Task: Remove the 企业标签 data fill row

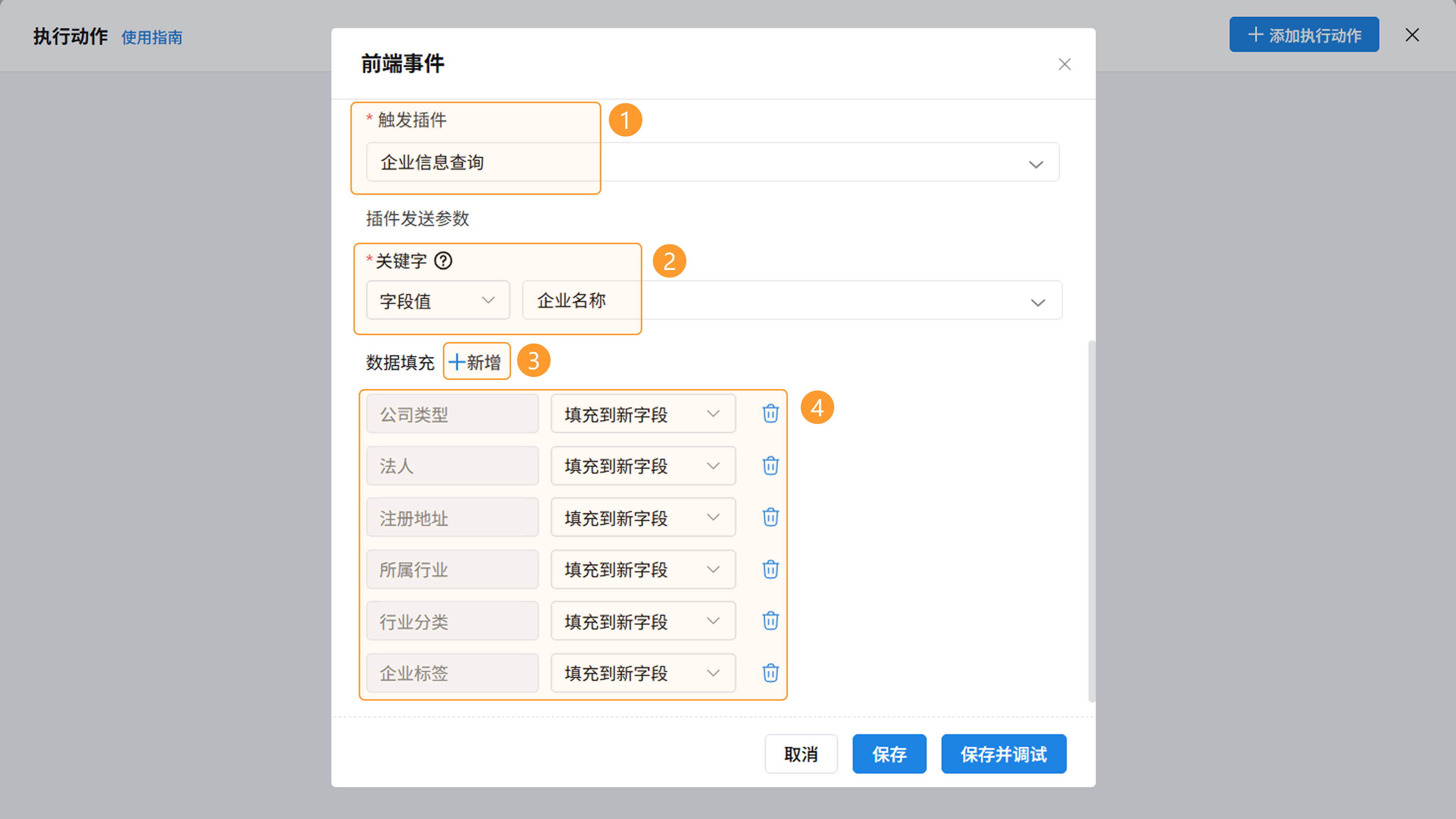Action: click(x=770, y=673)
